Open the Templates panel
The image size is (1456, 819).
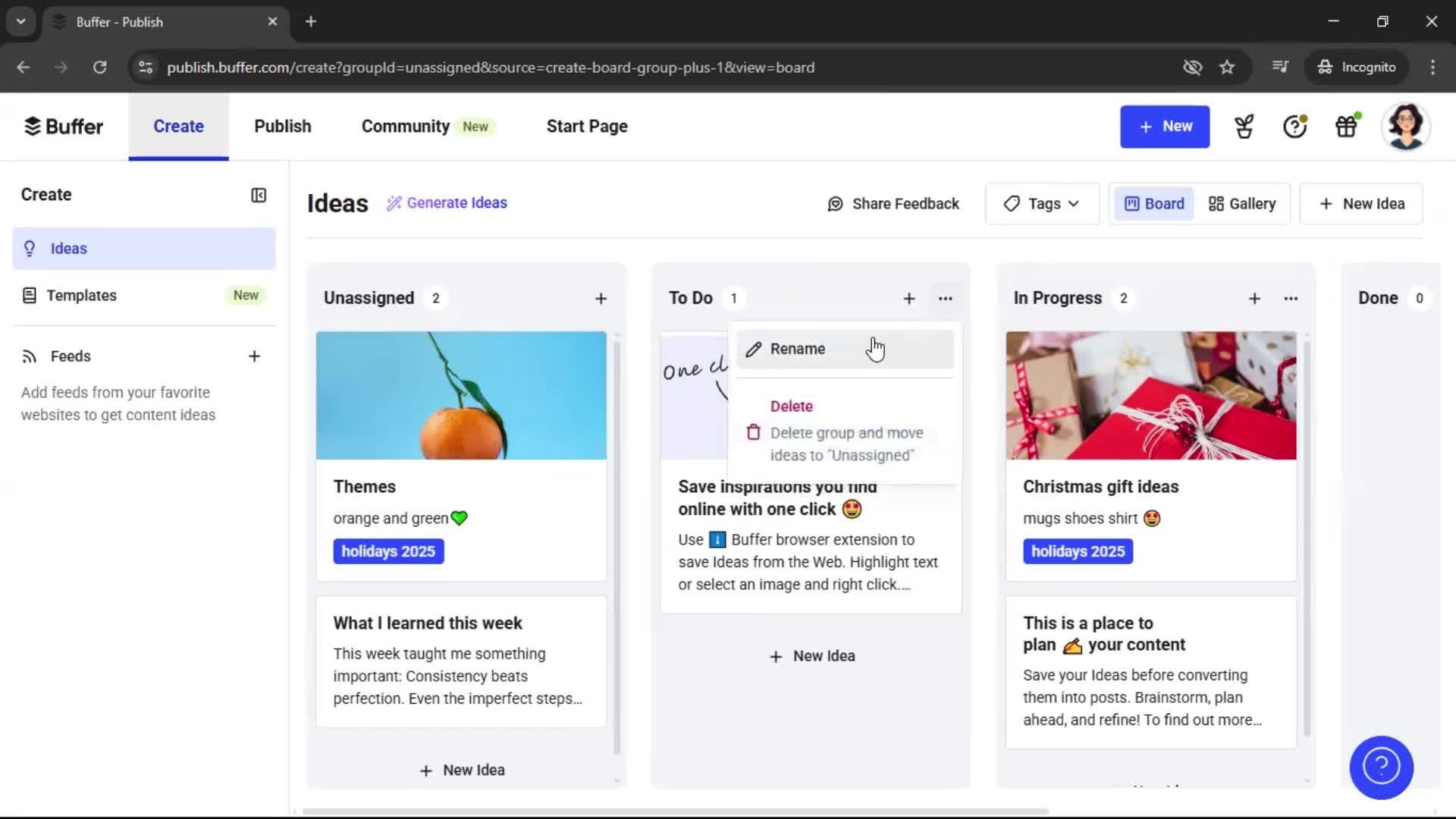coord(82,295)
